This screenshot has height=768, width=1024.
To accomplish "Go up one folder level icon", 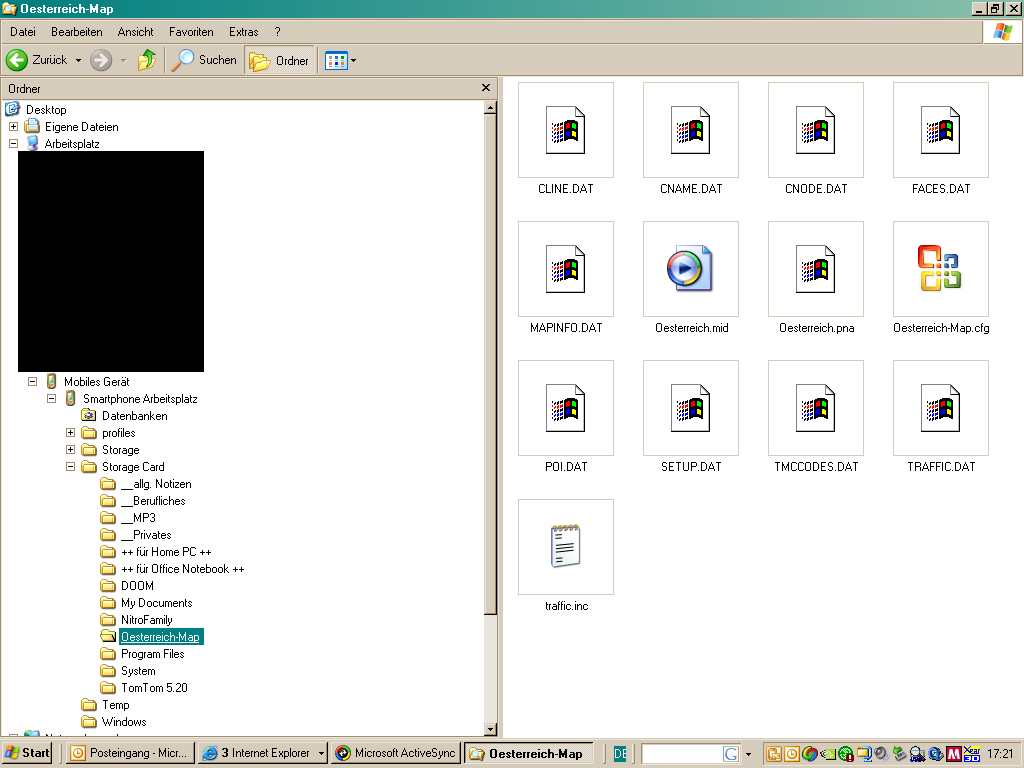I will [147, 60].
